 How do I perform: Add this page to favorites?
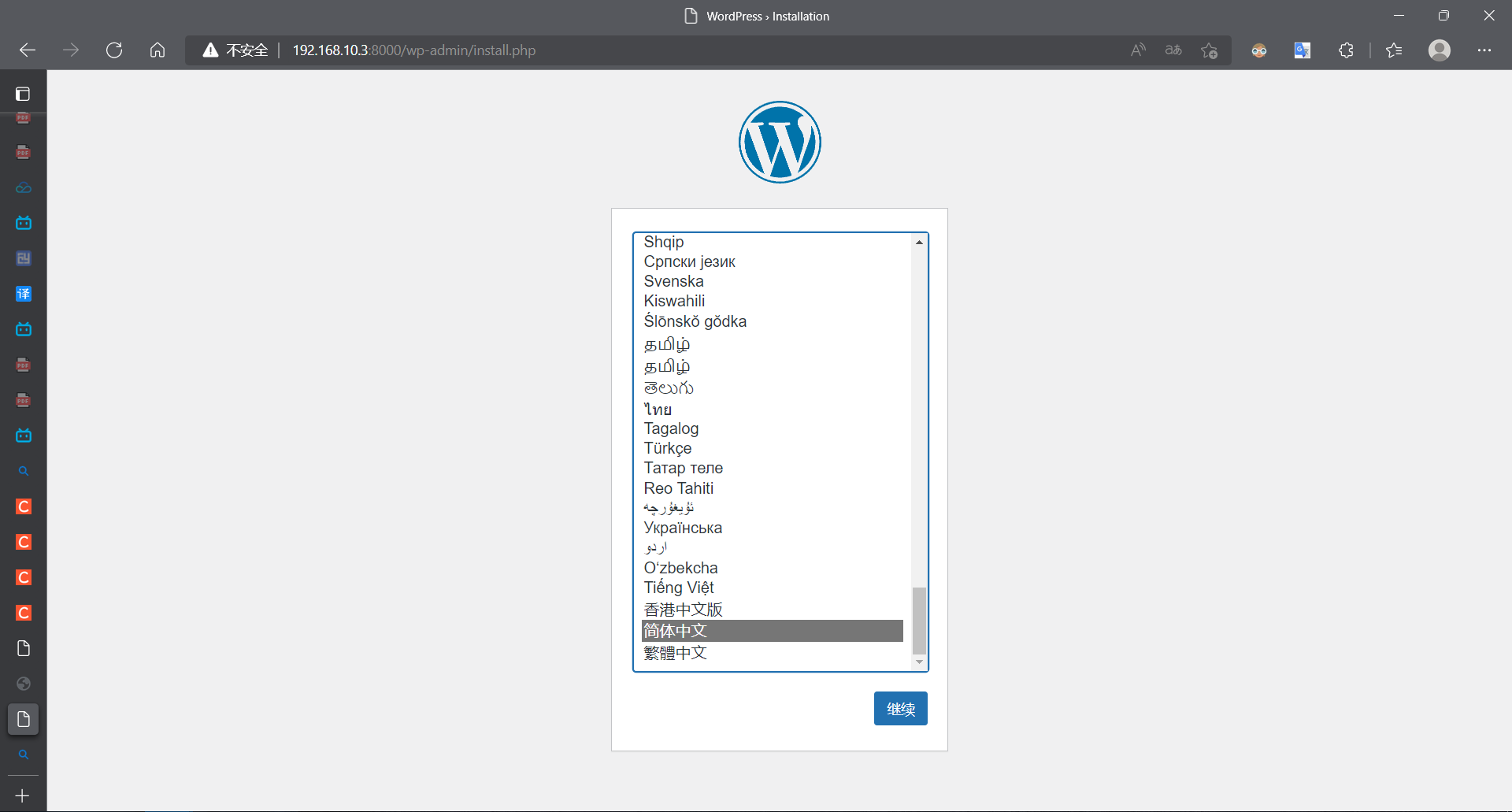1210,50
